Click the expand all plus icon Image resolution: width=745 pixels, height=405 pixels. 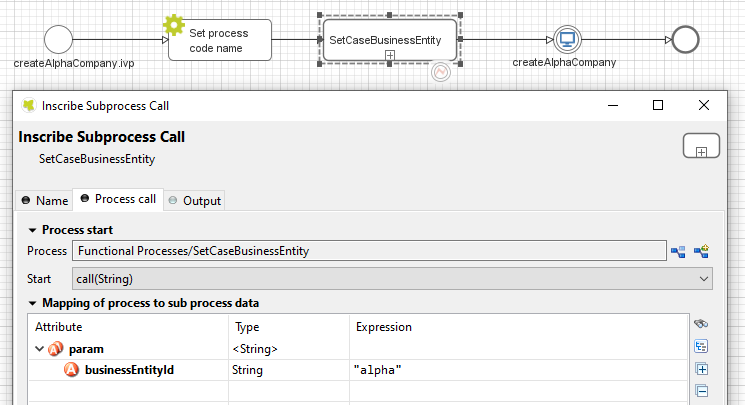(702, 369)
